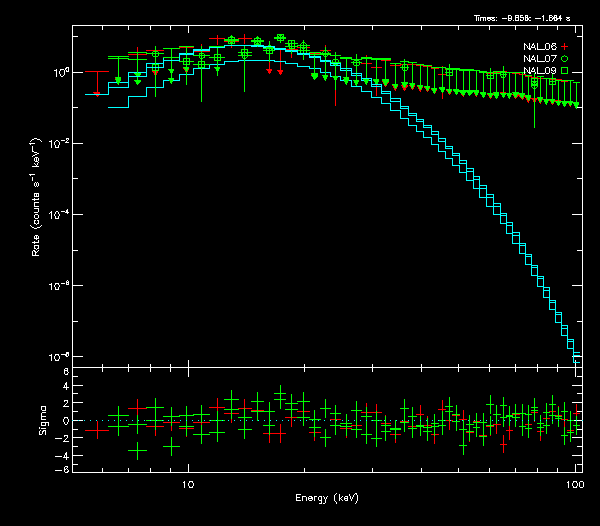
Task: Click the 10^-8 rate tick label
Action: (x=57, y=356)
